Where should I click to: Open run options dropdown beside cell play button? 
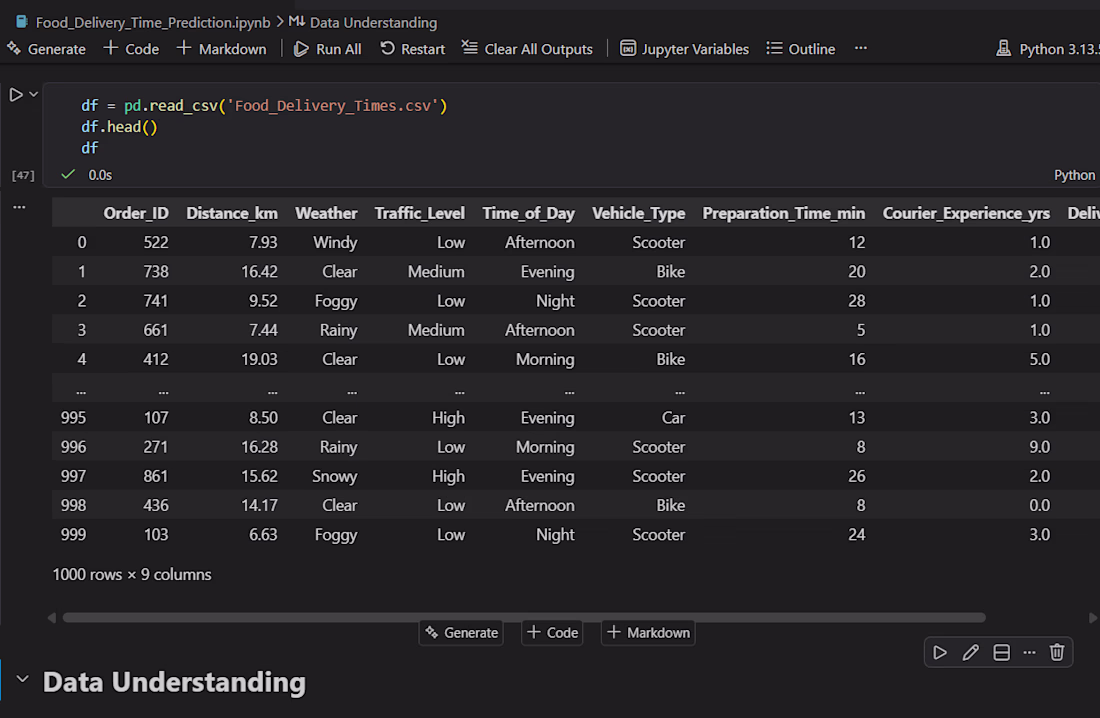click(33, 94)
